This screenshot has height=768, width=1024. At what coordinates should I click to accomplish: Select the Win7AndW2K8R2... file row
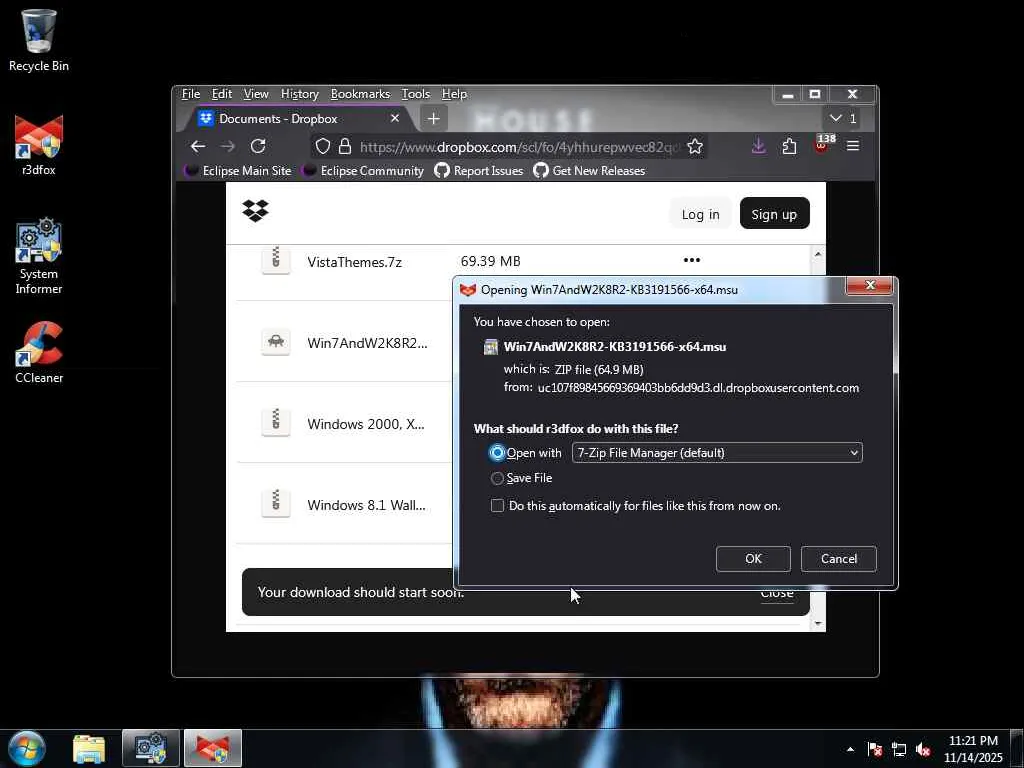coord(367,343)
